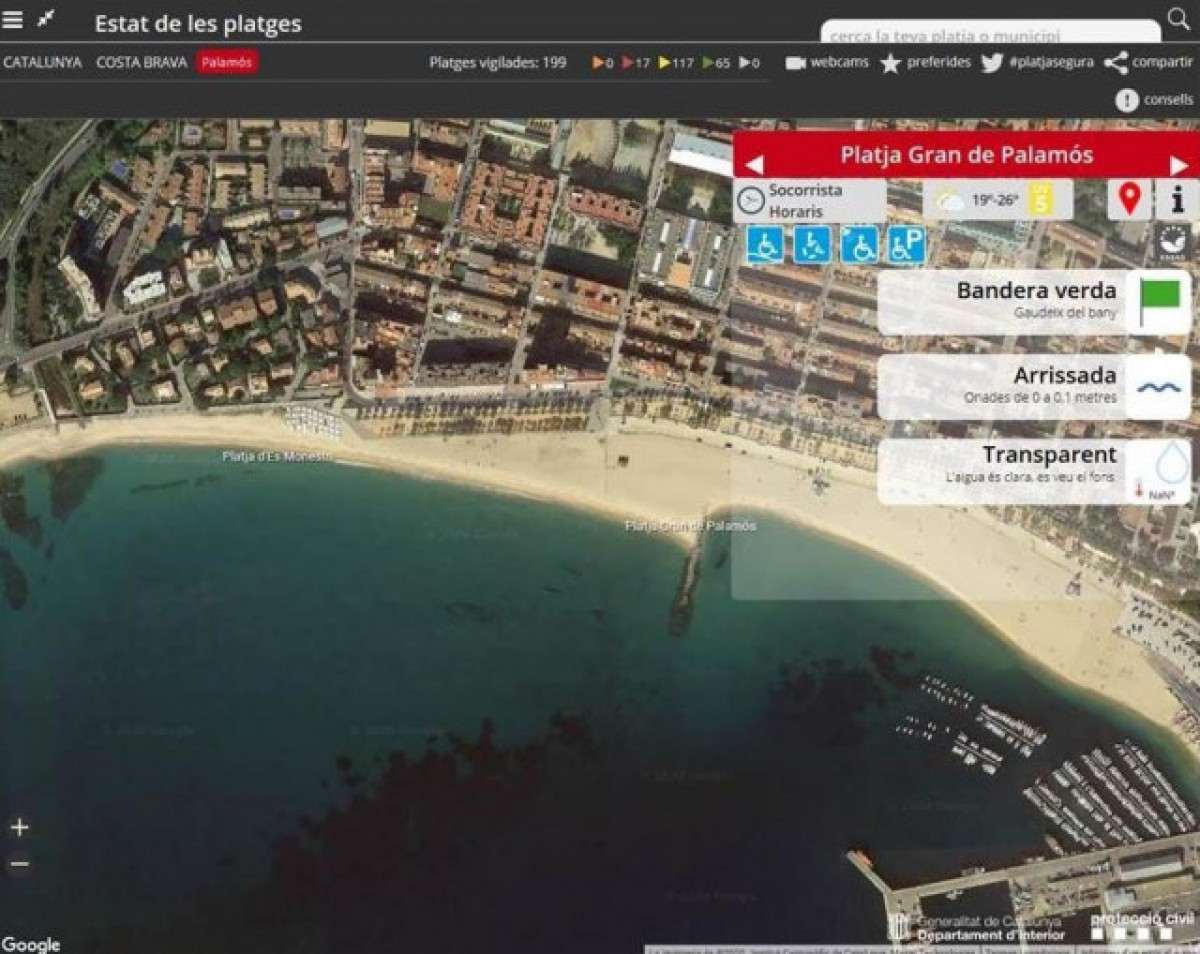Open beach info 'i' icon
This screenshot has height=954, width=1200.
1177,199
